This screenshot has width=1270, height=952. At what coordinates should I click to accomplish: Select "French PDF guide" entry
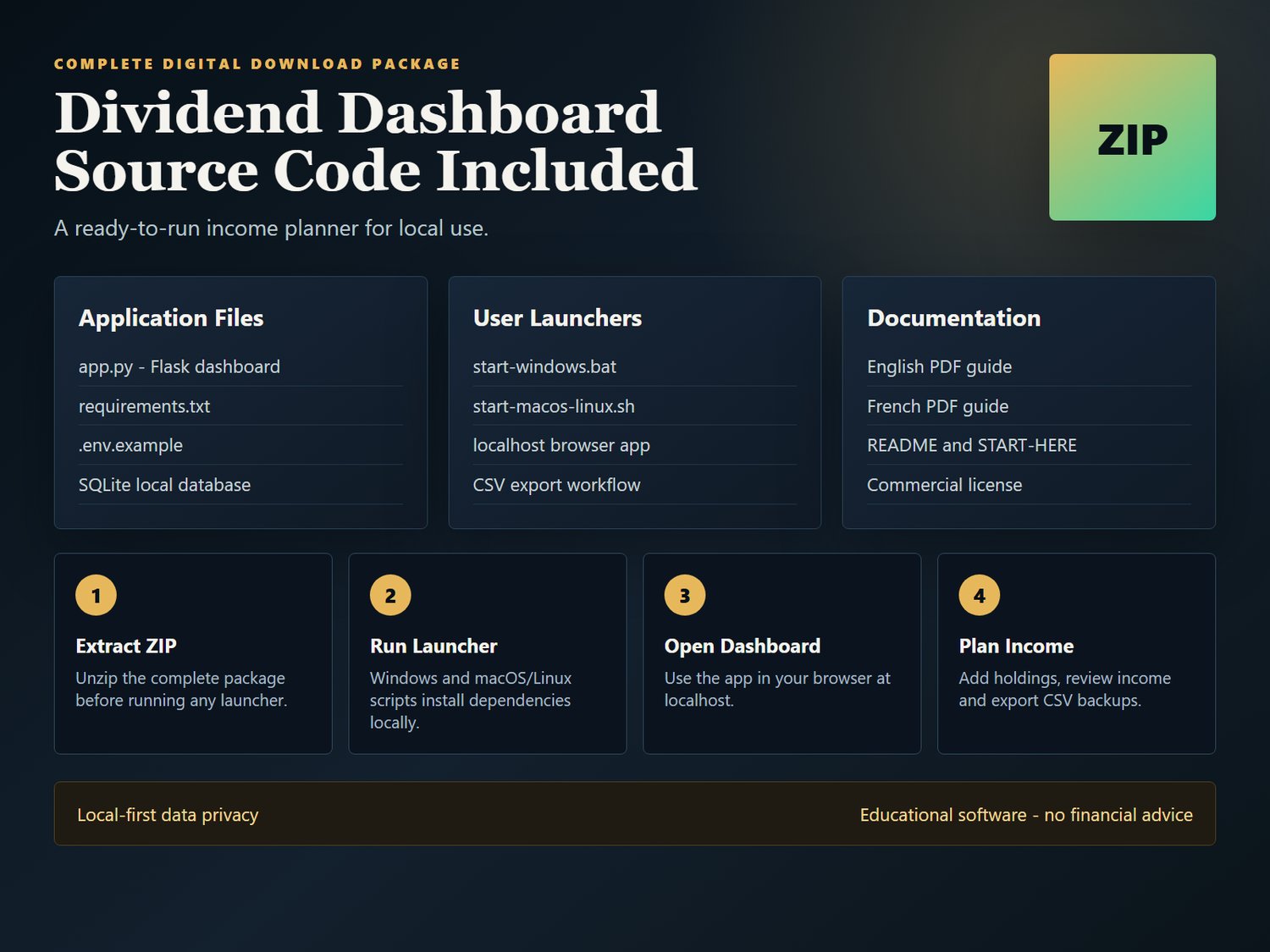point(1029,406)
